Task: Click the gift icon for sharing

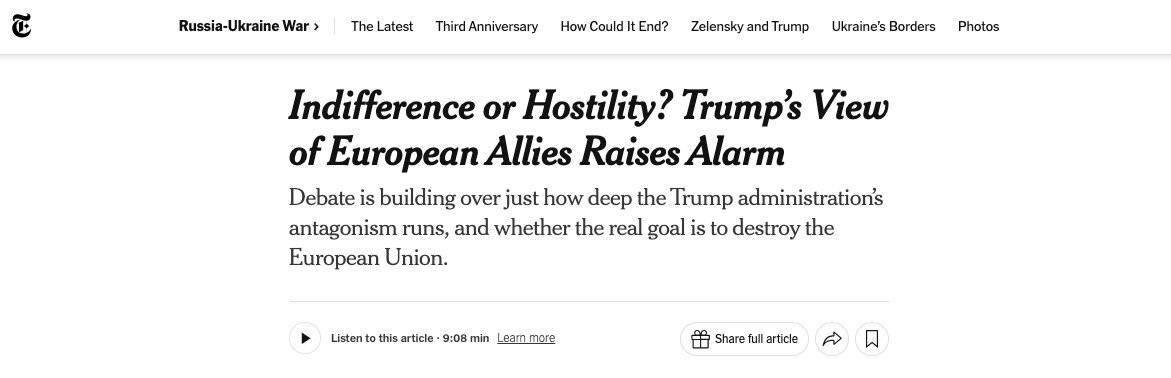Action: tap(700, 339)
